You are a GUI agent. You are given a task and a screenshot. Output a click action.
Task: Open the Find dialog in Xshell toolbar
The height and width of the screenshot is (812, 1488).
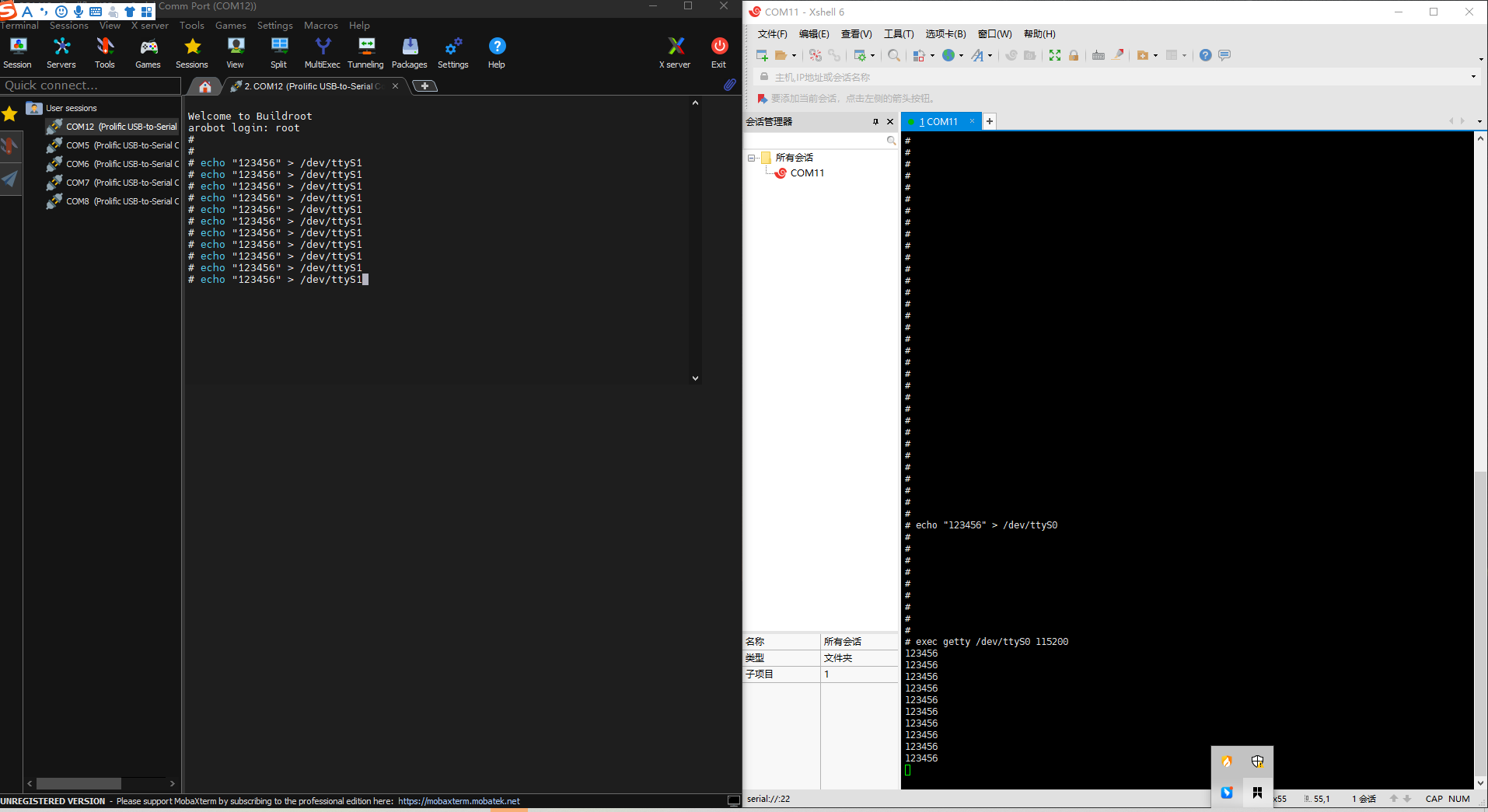point(894,55)
